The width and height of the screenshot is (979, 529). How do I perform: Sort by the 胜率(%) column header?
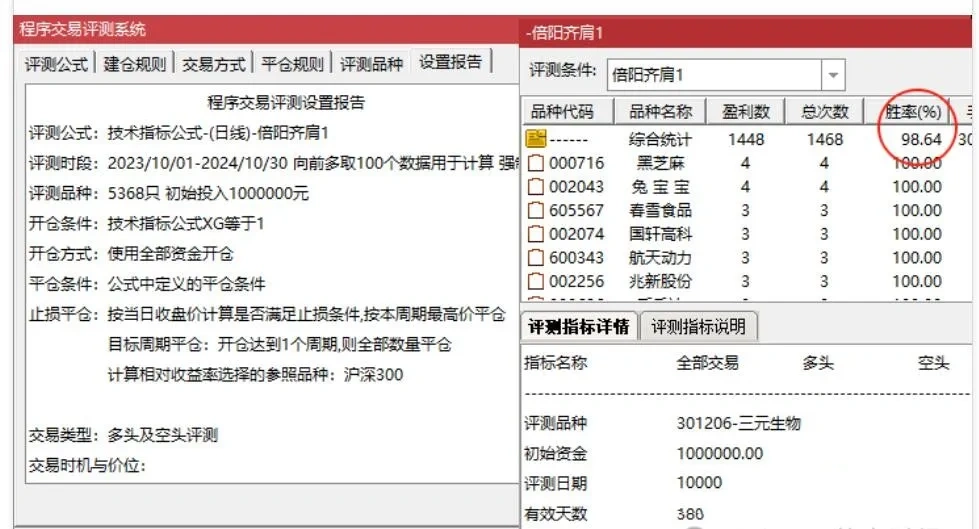click(914, 112)
